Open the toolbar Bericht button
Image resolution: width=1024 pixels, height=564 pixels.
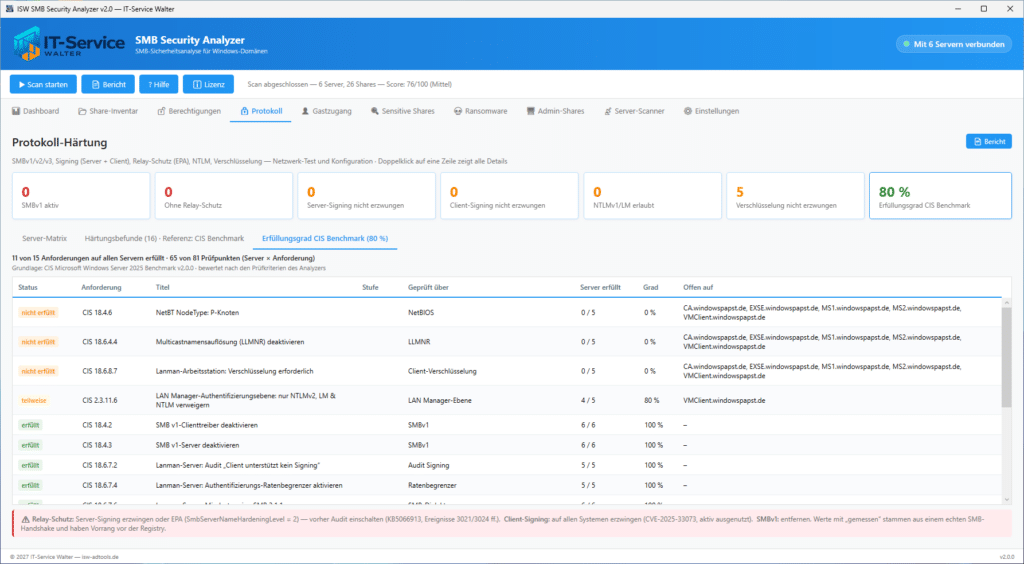[x=108, y=84]
